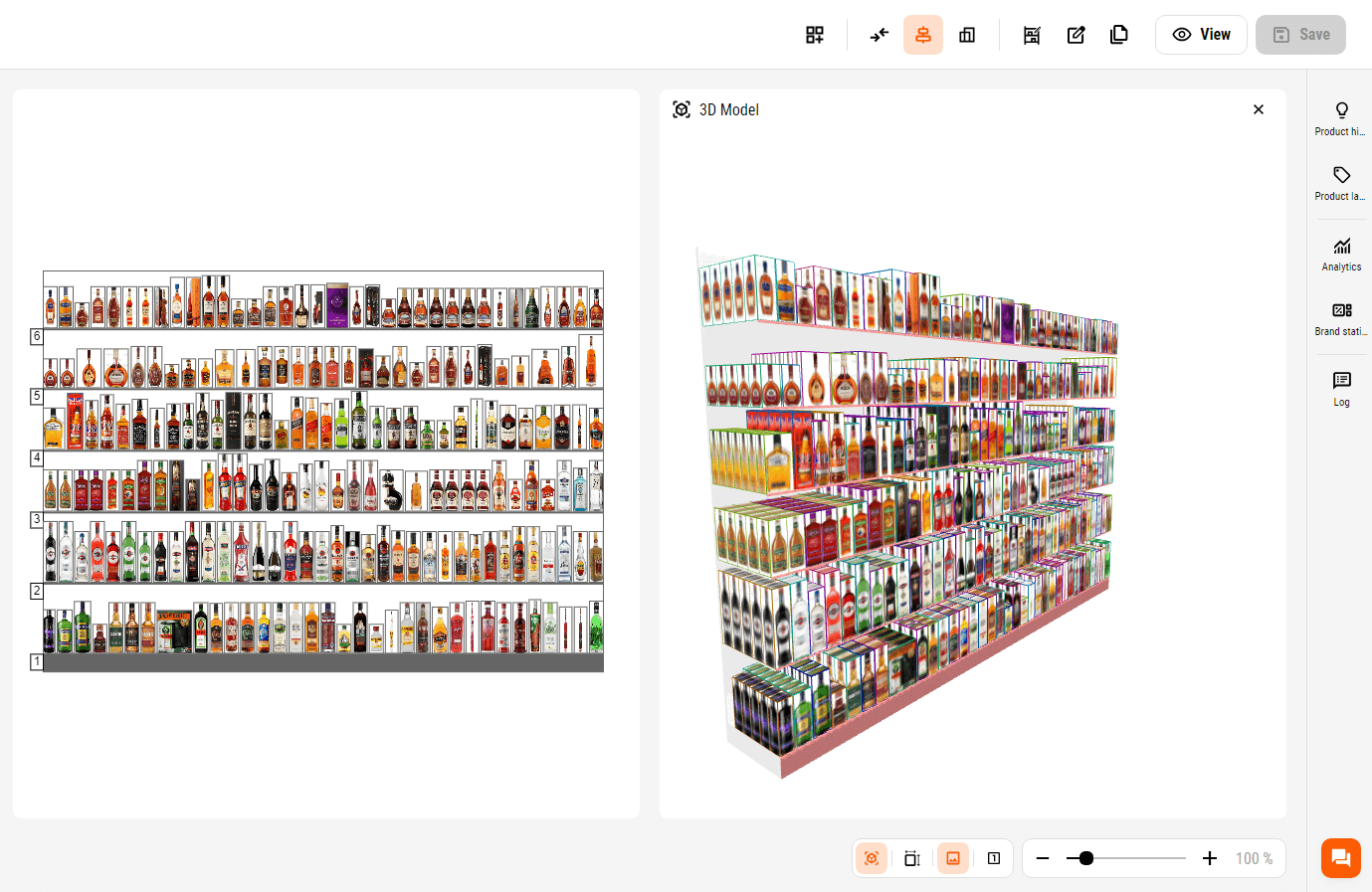
Task: Click the compress arrows toolbar icon
Action: tap(880, 35)
